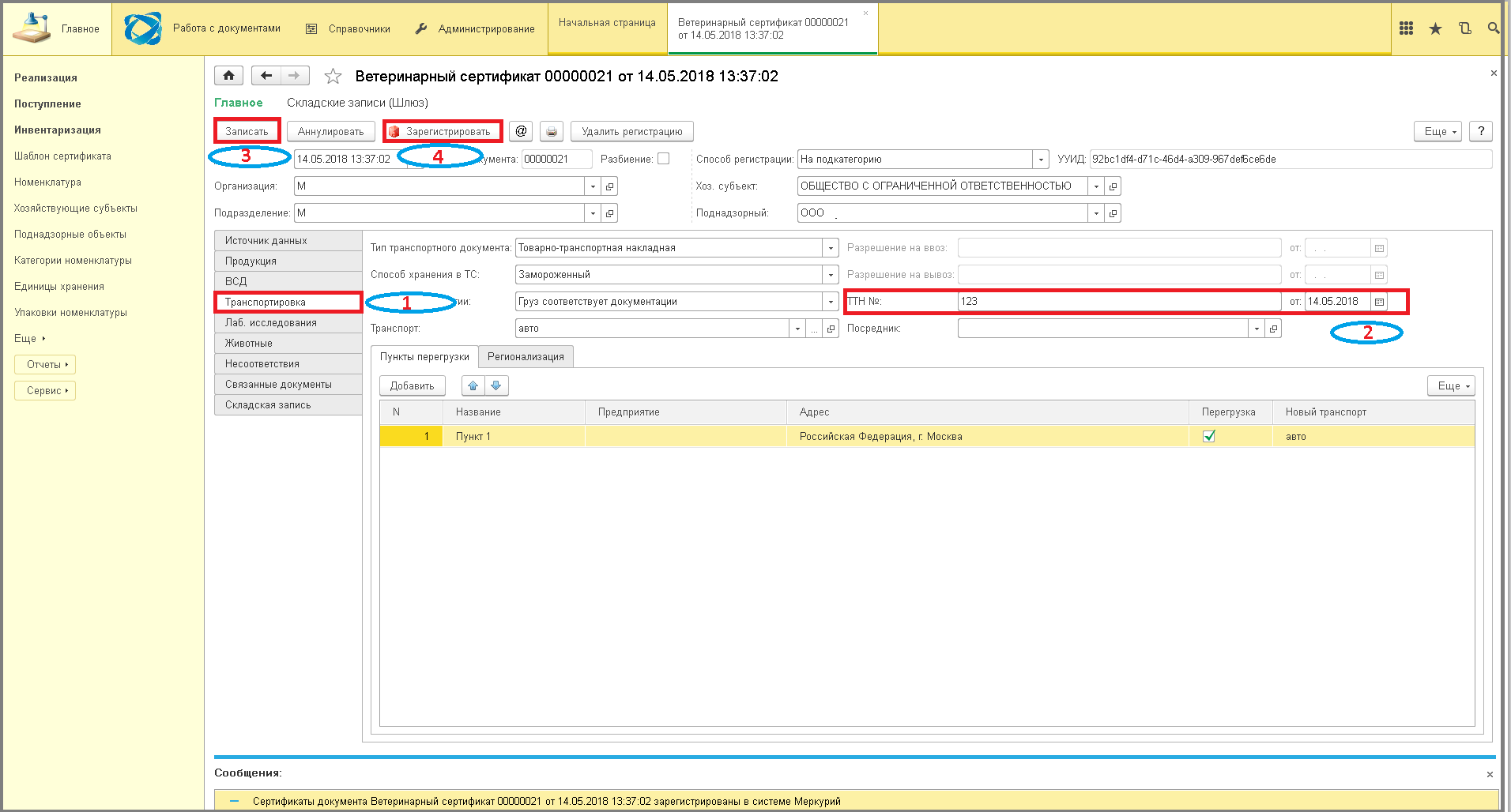Click the Записать button
Image resolution: width=1511 pixels, height=812 pixels.
(247, 131)
